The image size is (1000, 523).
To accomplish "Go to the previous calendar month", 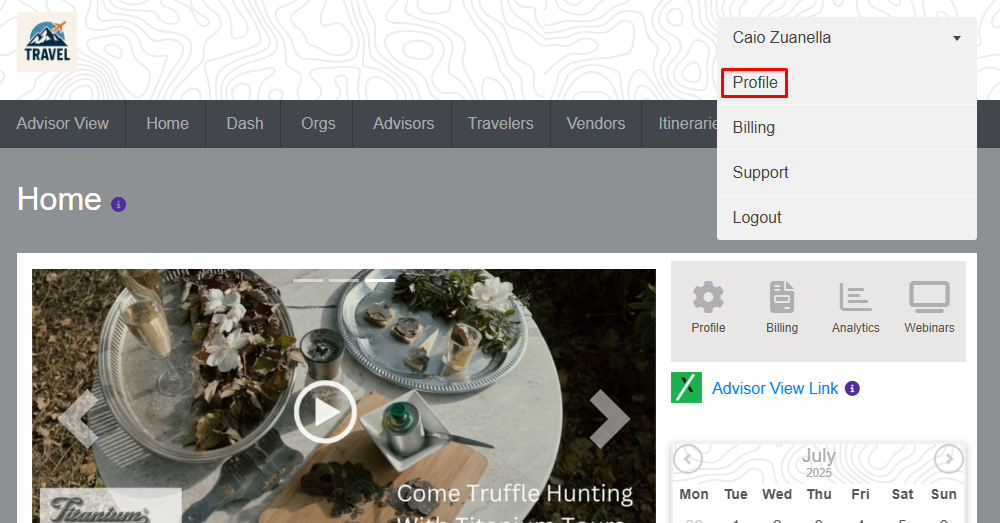I will pyautogui.click(x=688, y=459).
